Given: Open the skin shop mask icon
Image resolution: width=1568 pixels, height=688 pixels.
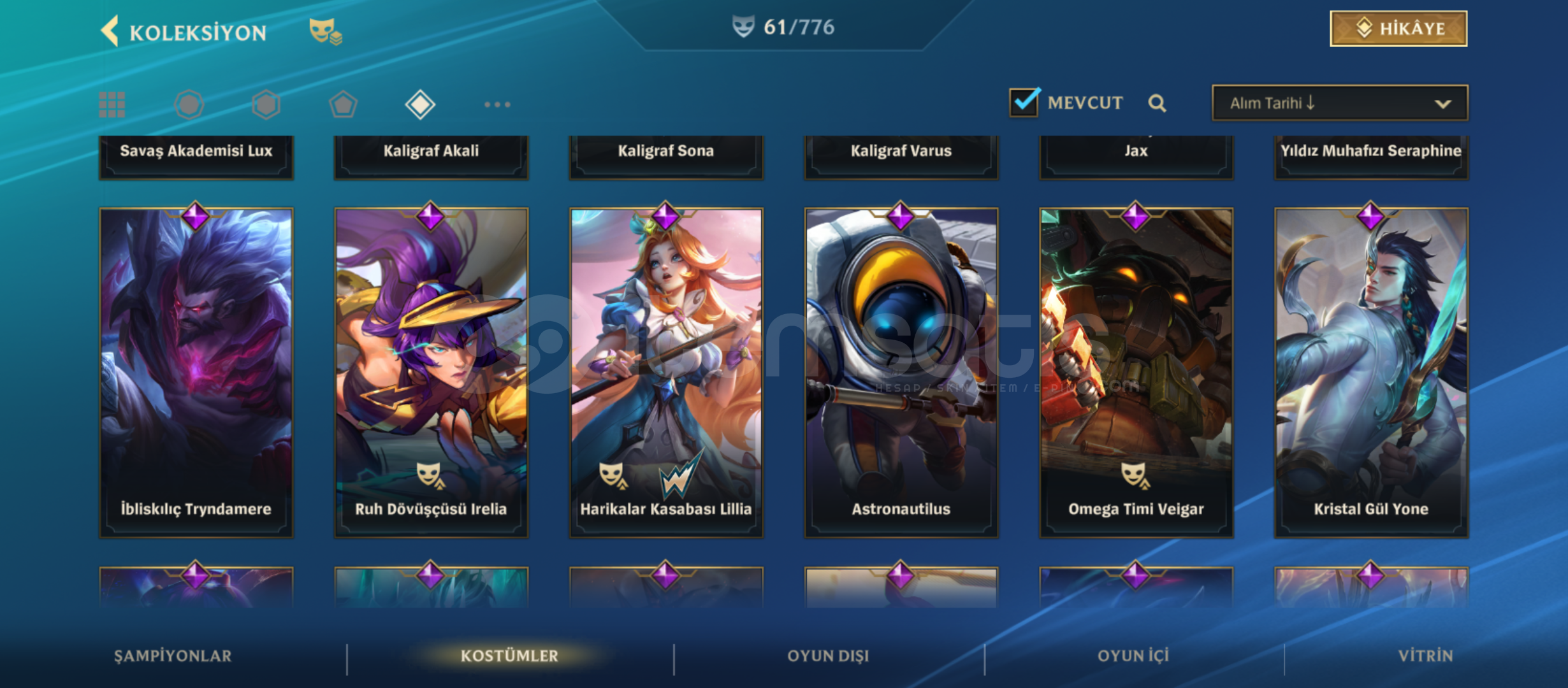Looking at the screenshot, I should click(x=326, y=31).
